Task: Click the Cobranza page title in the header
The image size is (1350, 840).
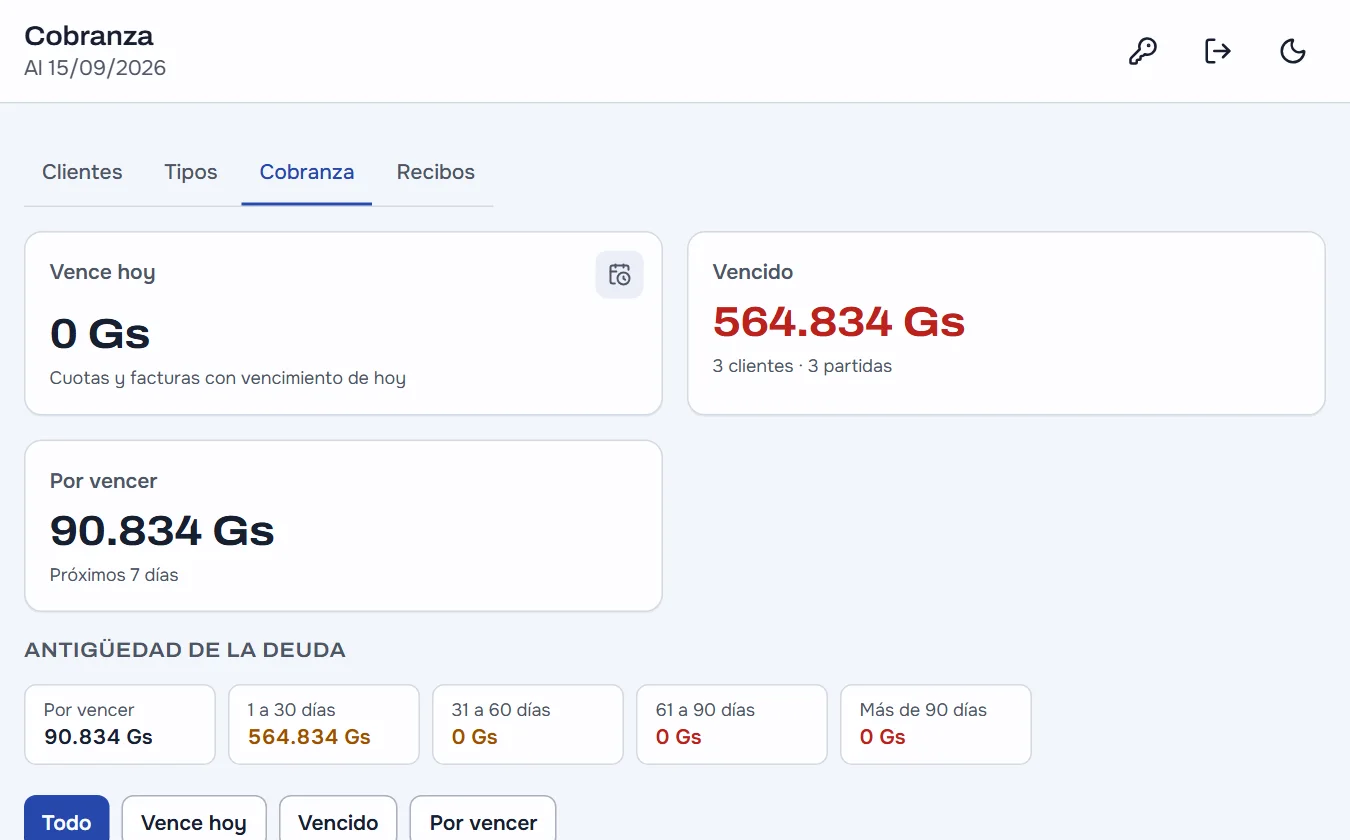Action: (89, 36)
